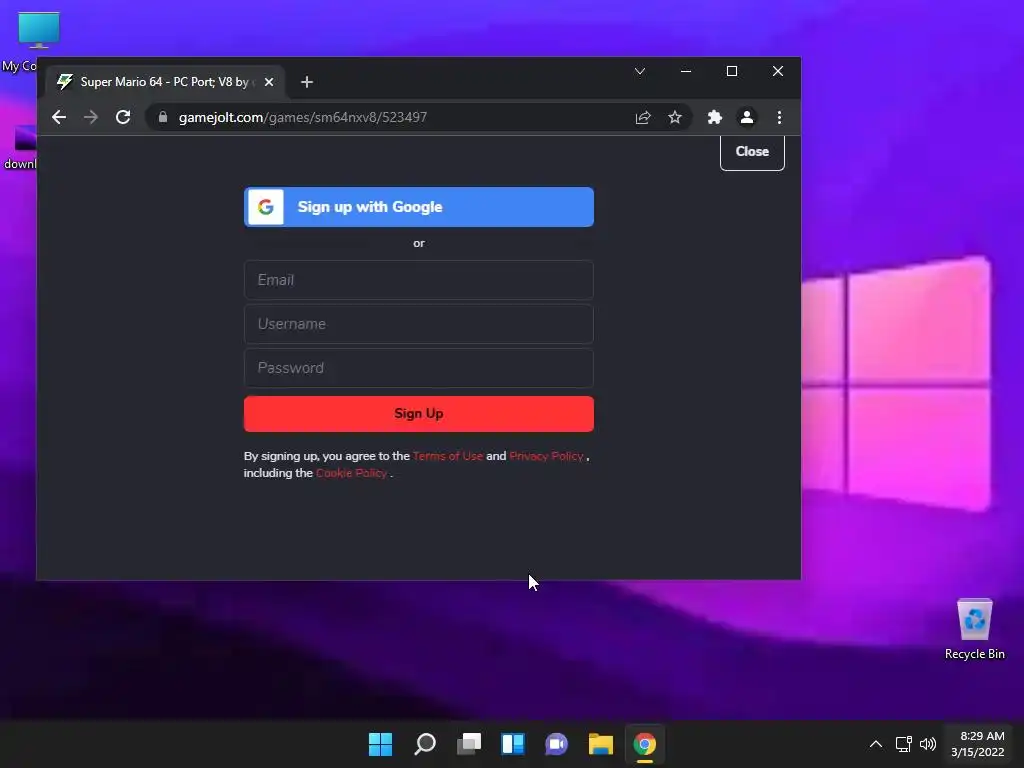
Task: Maximize the Chrome window
Action: point(731,71)
